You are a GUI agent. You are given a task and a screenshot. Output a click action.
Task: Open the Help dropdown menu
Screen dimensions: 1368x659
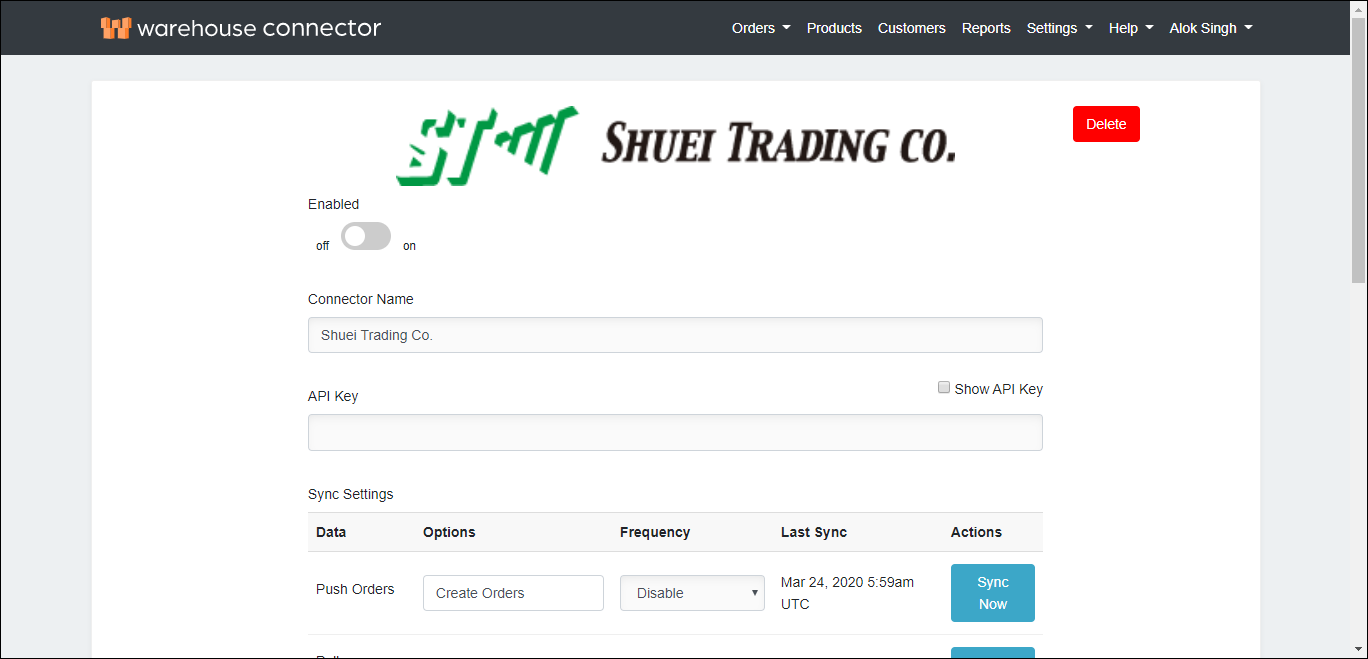click(x=1130, y=28)
